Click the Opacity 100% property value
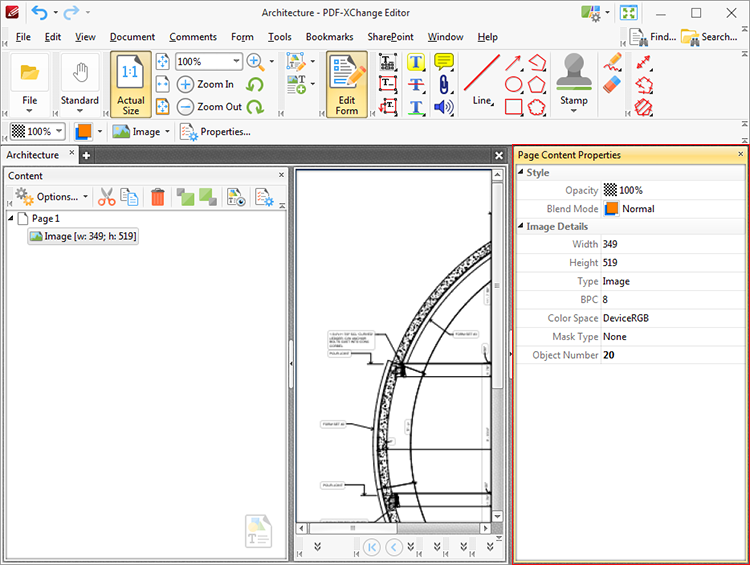Screen dimensions: 750x565 point(673,190)
